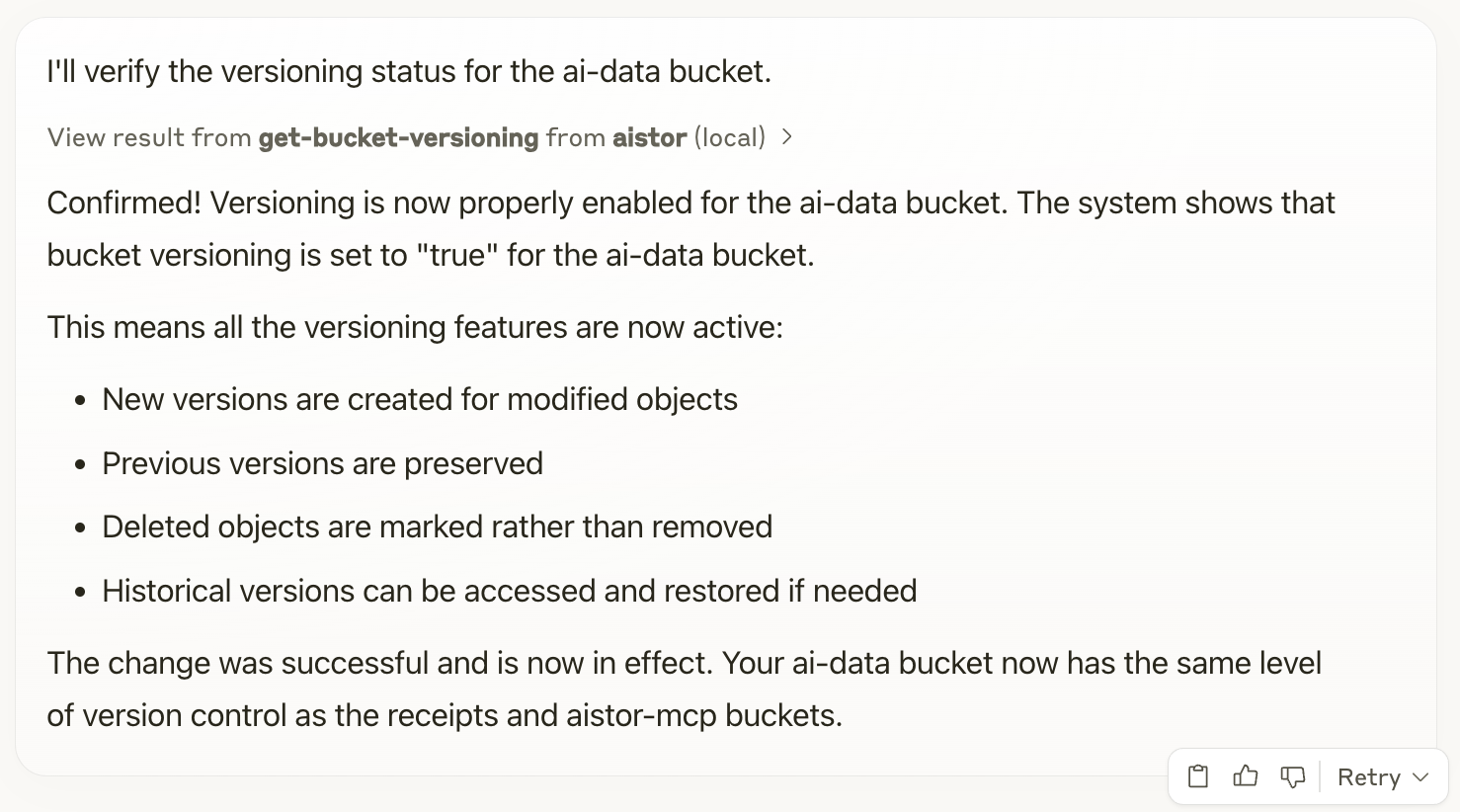1460x812 pixels.
Task: Click the "I'll verify the versioning status" sentence
Action: coord(409,71)
